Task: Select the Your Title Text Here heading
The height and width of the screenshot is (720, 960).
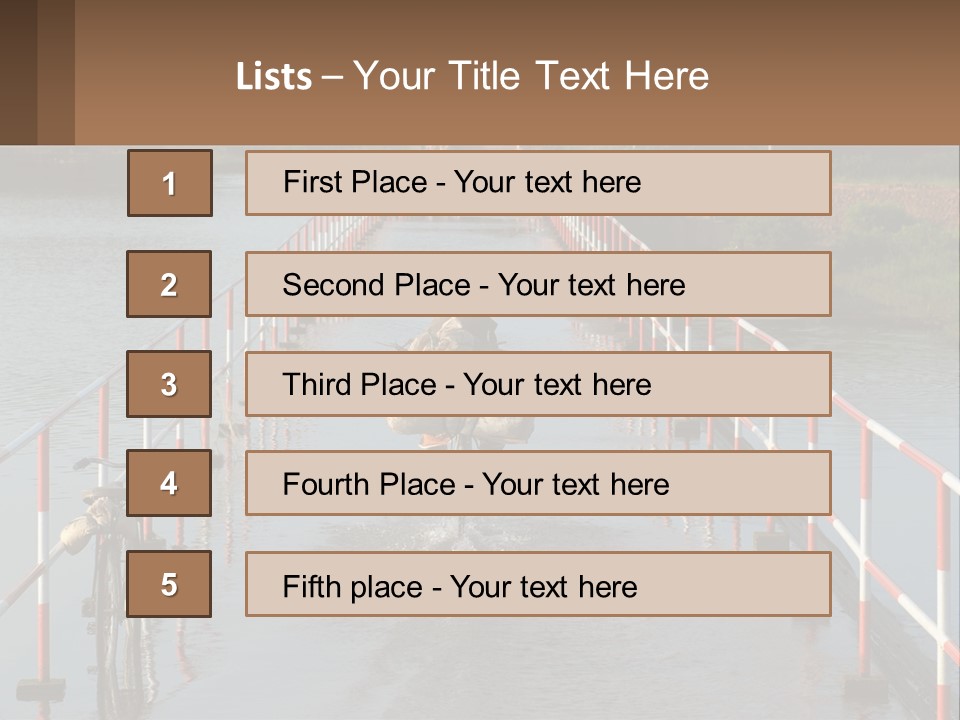Action: coord(531,76)
